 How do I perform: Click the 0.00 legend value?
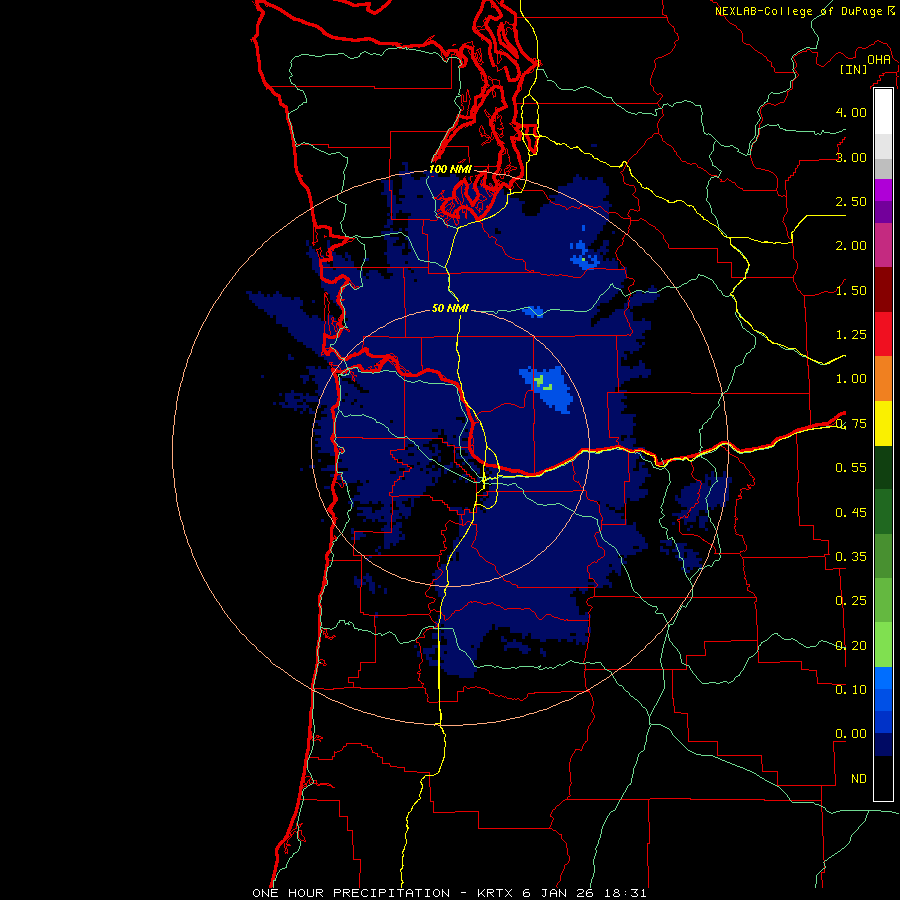coord(851,734)
